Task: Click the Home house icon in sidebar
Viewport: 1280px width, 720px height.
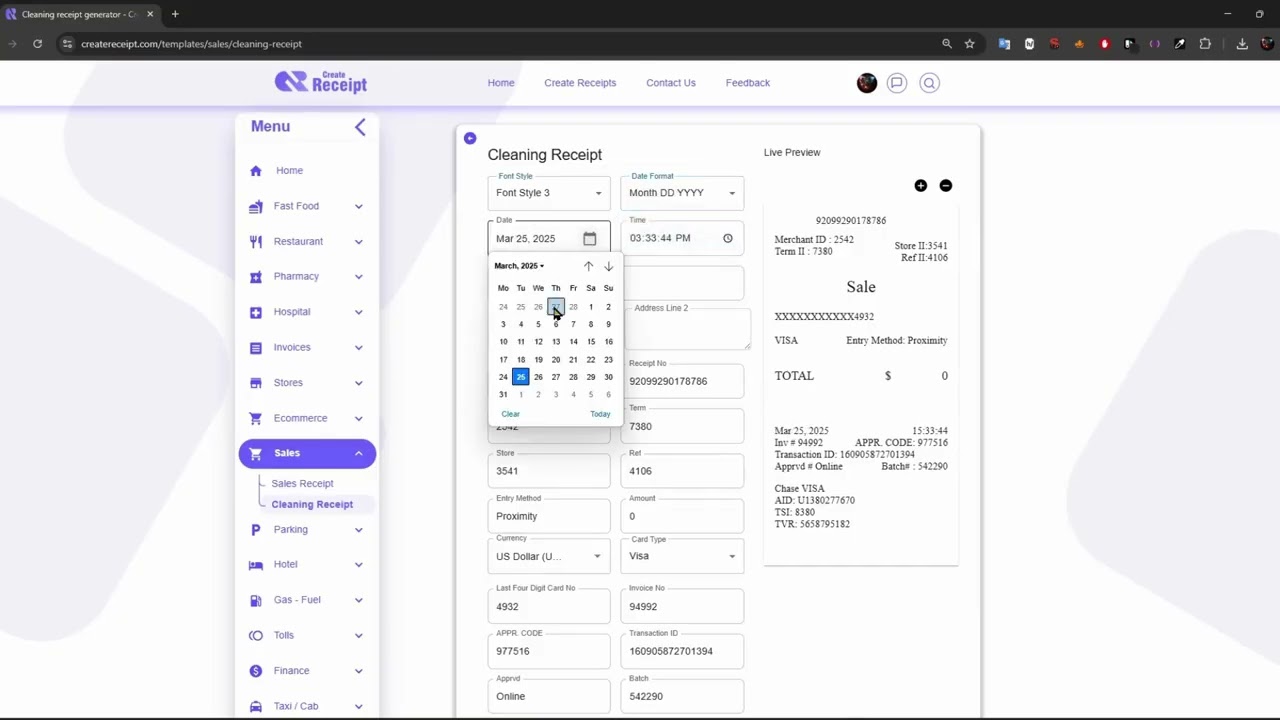Action: click(256, 171)
